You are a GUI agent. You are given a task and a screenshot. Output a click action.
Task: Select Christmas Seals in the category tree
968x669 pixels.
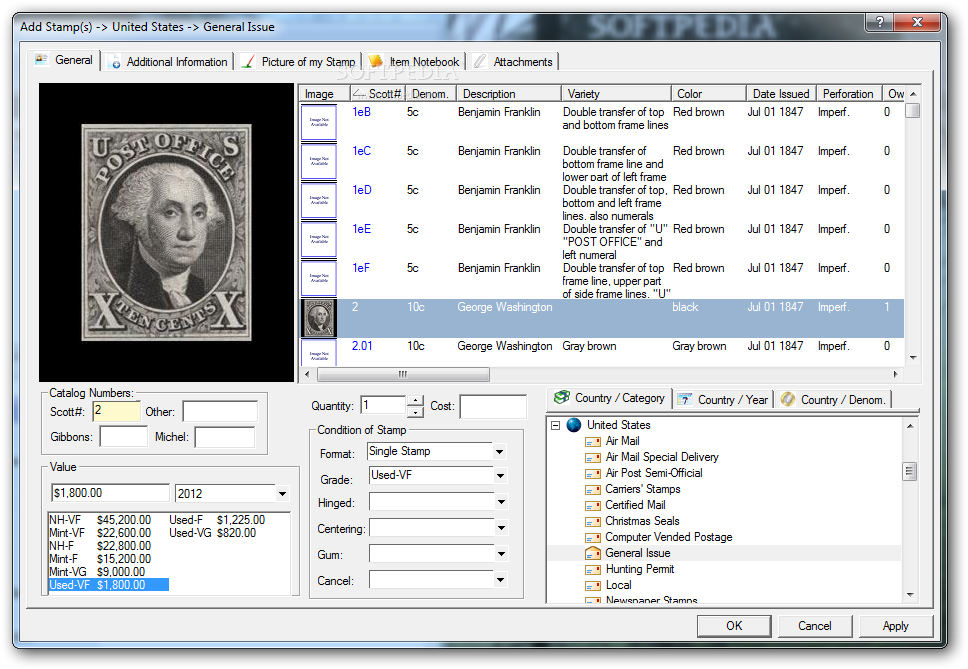point(642,521)
